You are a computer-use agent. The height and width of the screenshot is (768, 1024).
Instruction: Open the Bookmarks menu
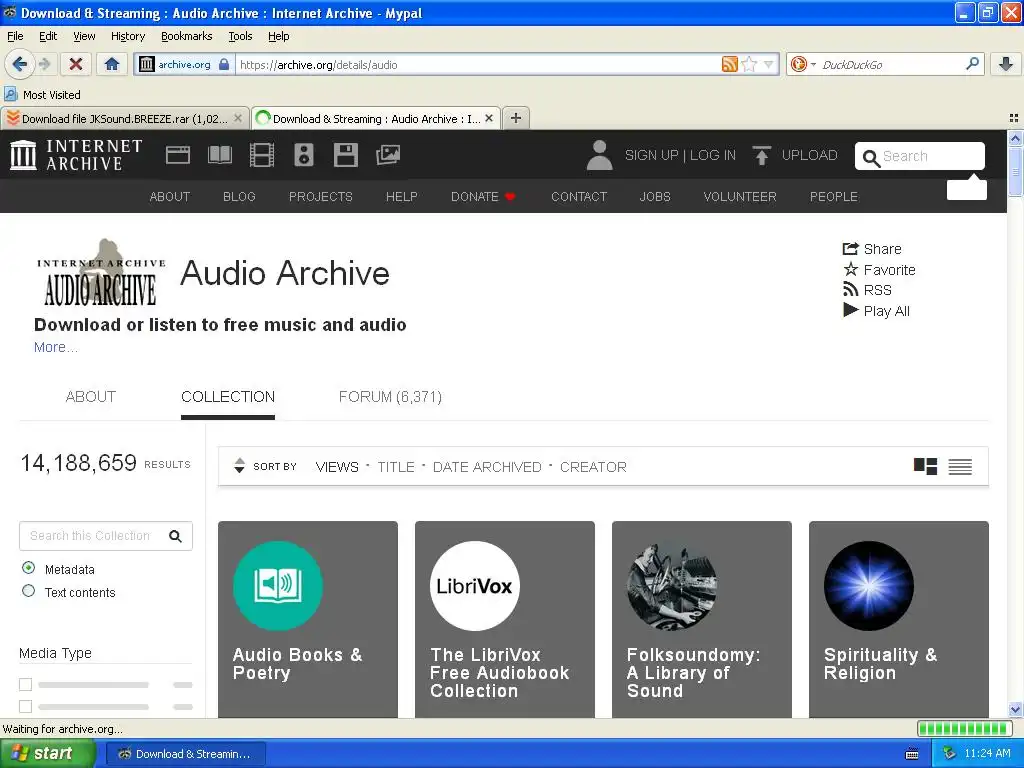[187, 36]
